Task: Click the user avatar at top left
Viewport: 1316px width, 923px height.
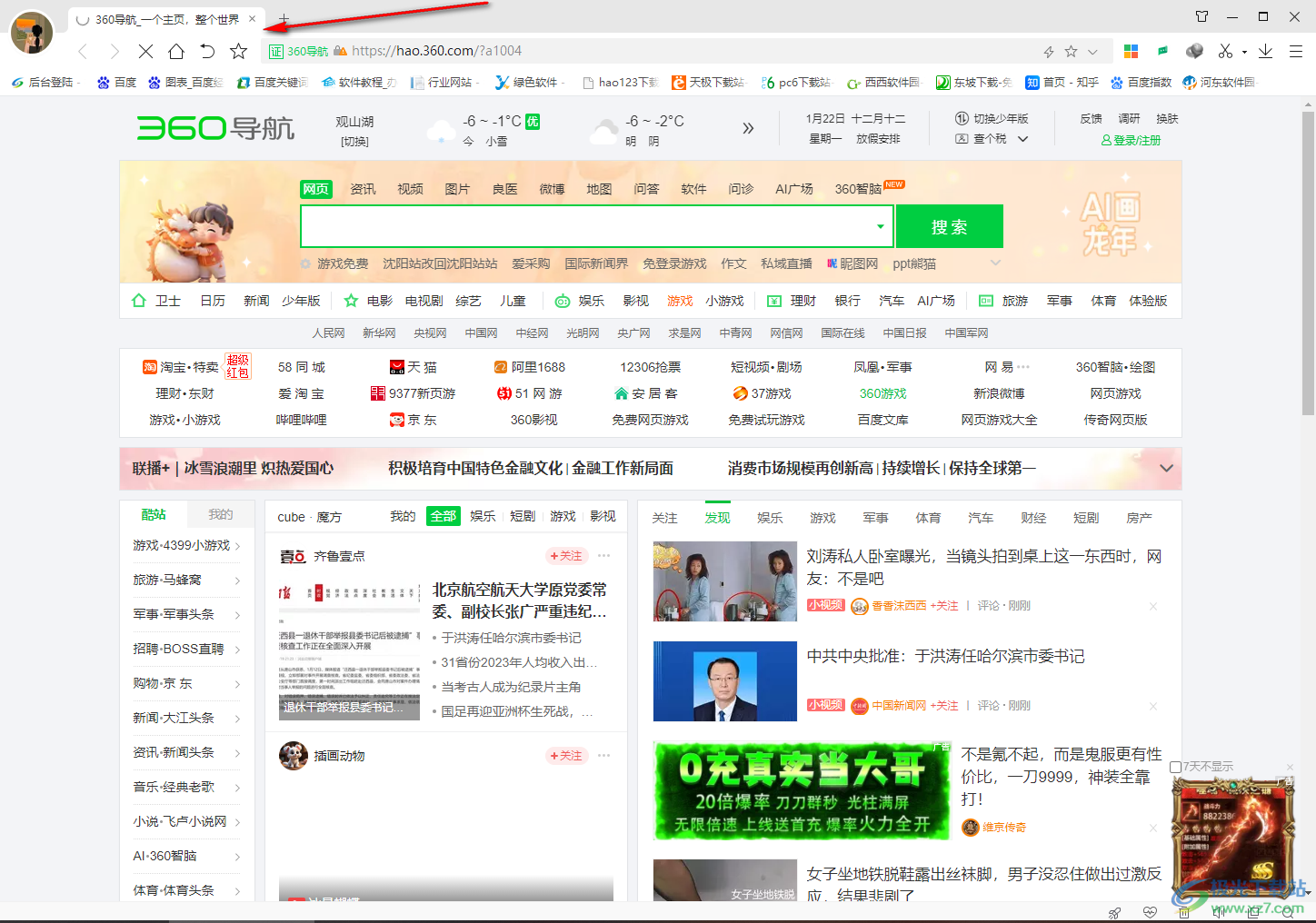Action: click(32, 33)
